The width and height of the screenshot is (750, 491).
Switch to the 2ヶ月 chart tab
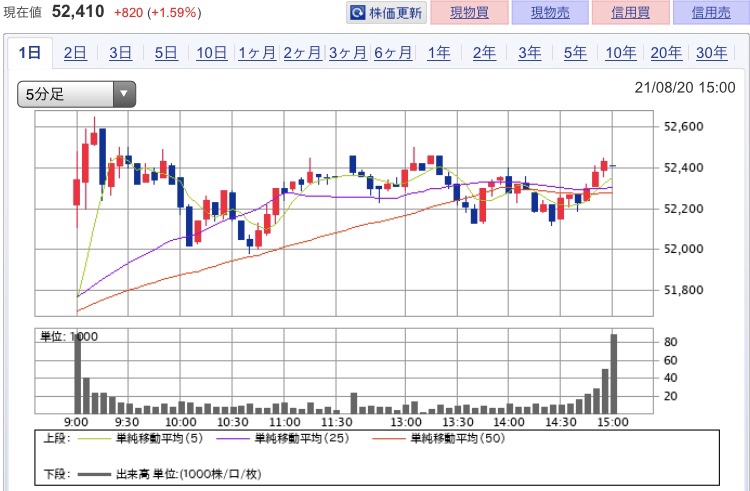tap(302, 53)
